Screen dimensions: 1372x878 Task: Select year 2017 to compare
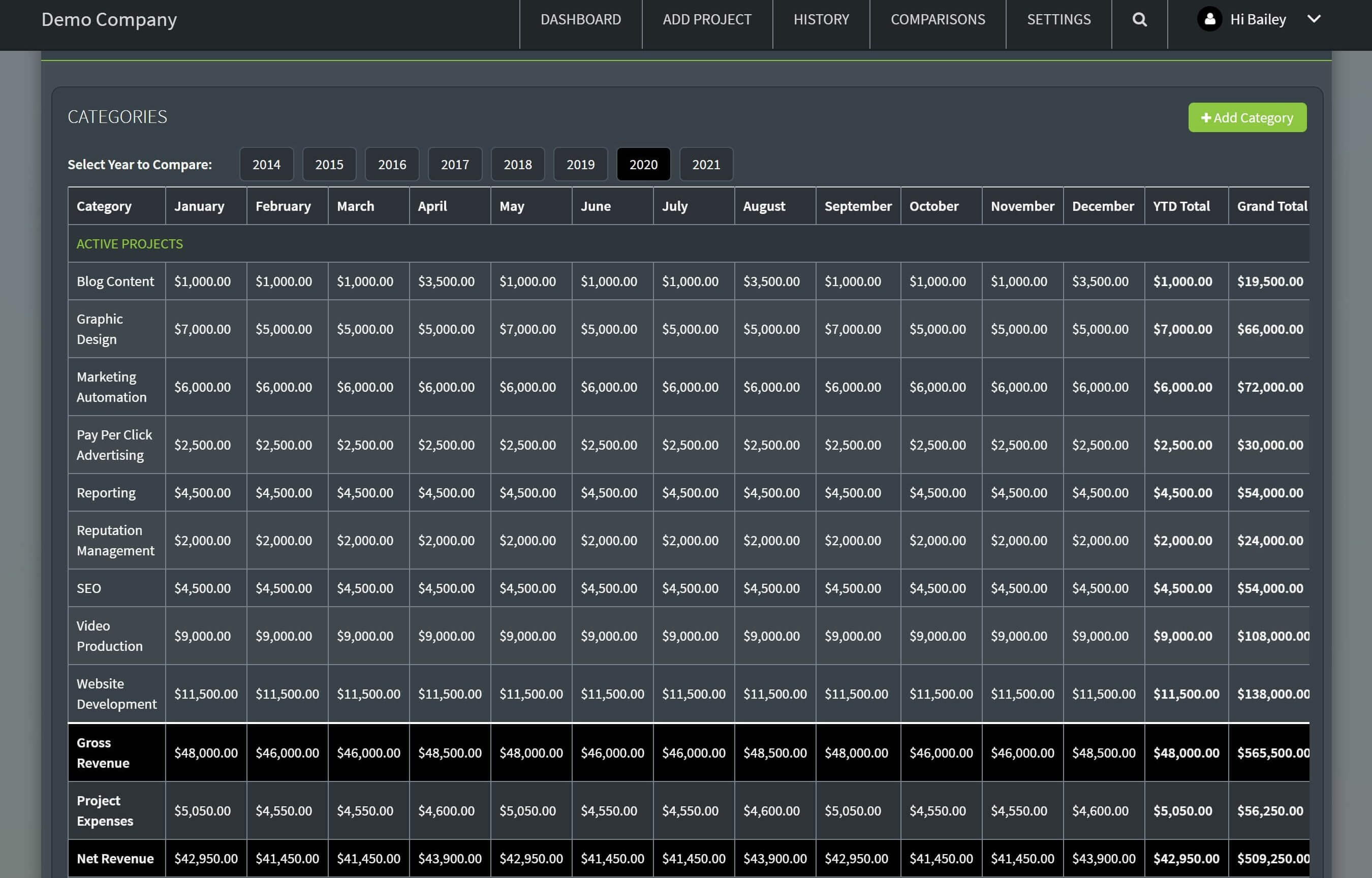click(455, 164)
